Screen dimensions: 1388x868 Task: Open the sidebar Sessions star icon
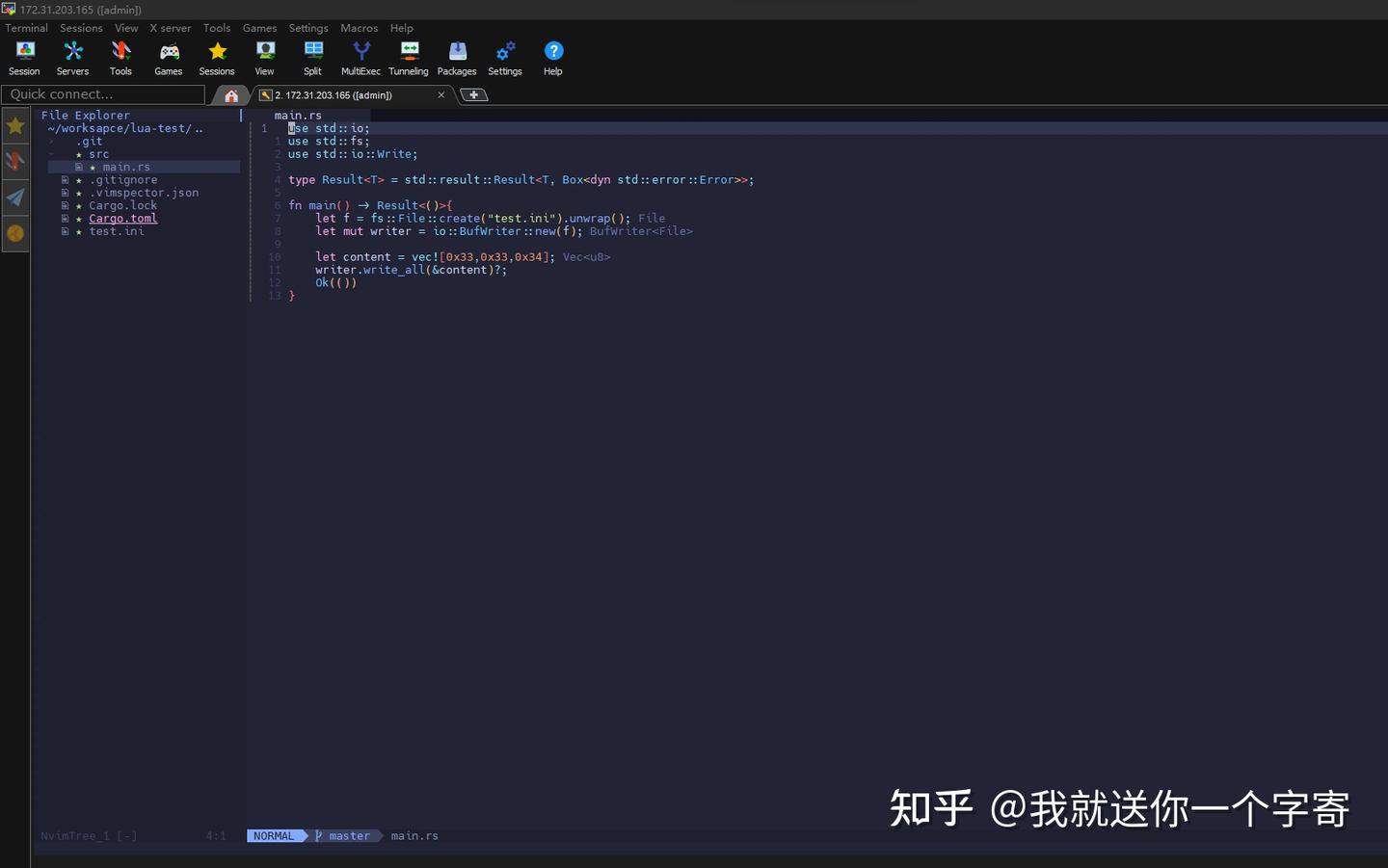coord(15,125)
